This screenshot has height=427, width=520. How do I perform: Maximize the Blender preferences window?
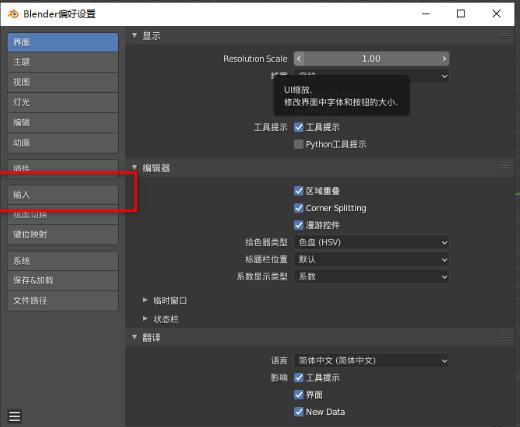point(461,14)
